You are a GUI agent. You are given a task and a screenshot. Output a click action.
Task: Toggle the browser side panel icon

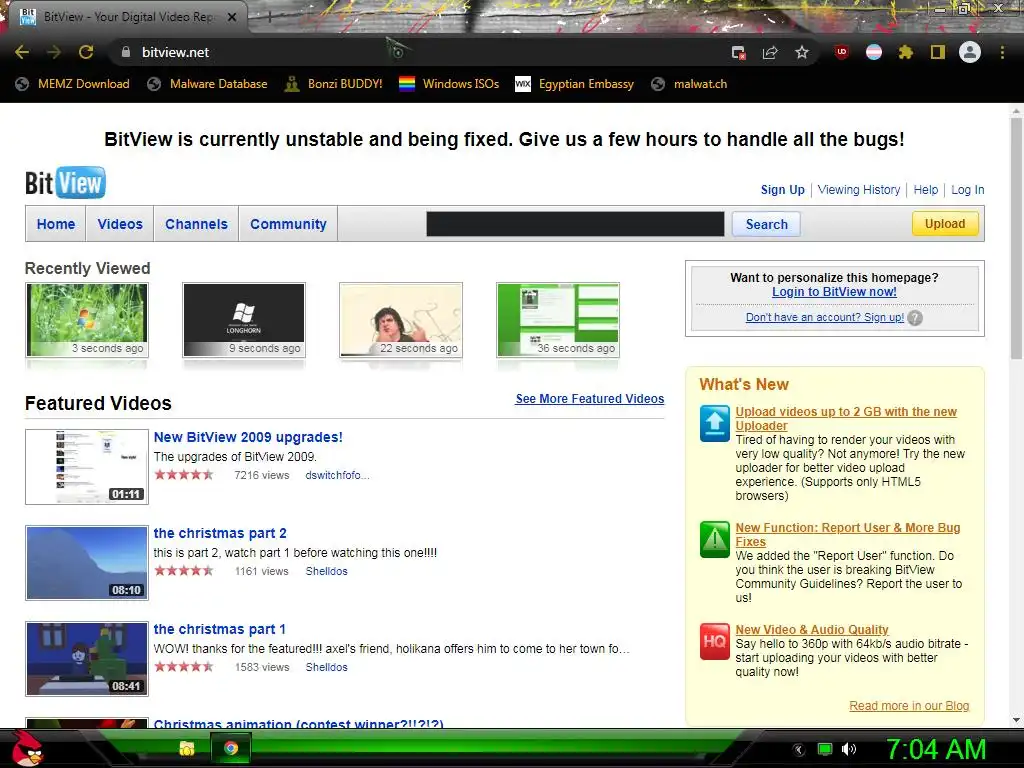pyautogui.click(x=938, y=52)
